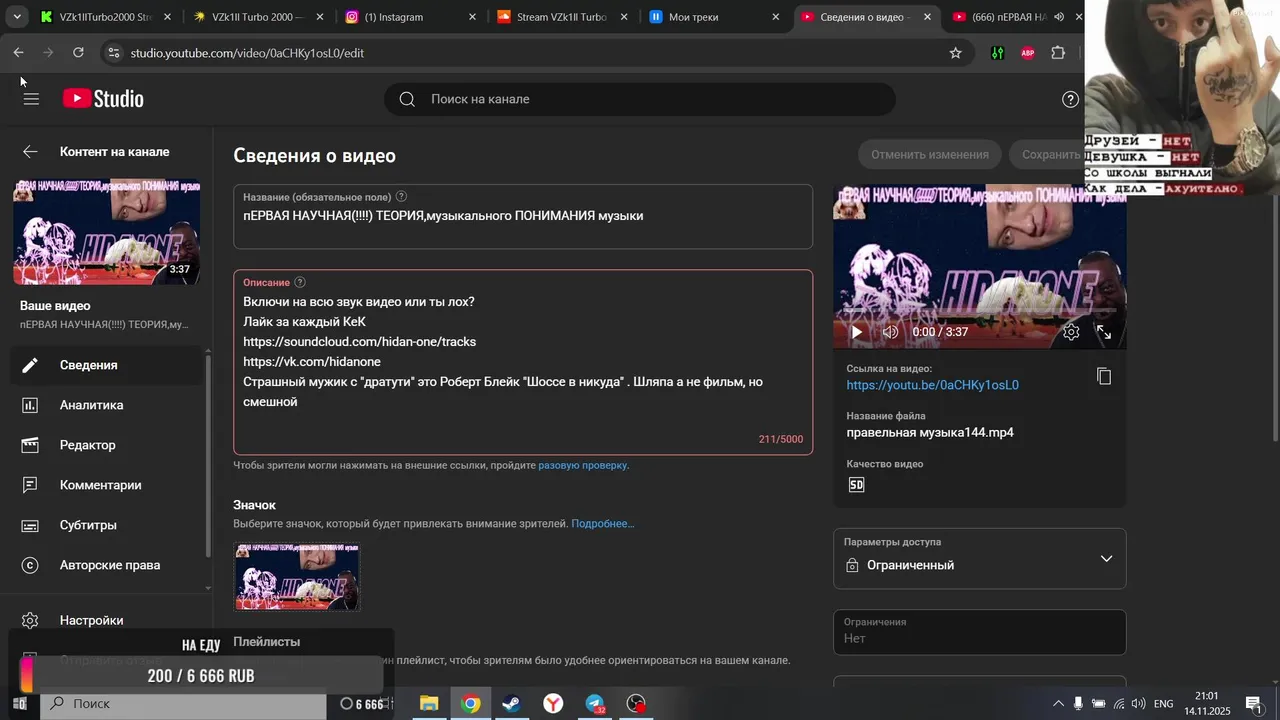1280x720 pixels.
Task: Play the video preview
Action: (x=856, y=332)
